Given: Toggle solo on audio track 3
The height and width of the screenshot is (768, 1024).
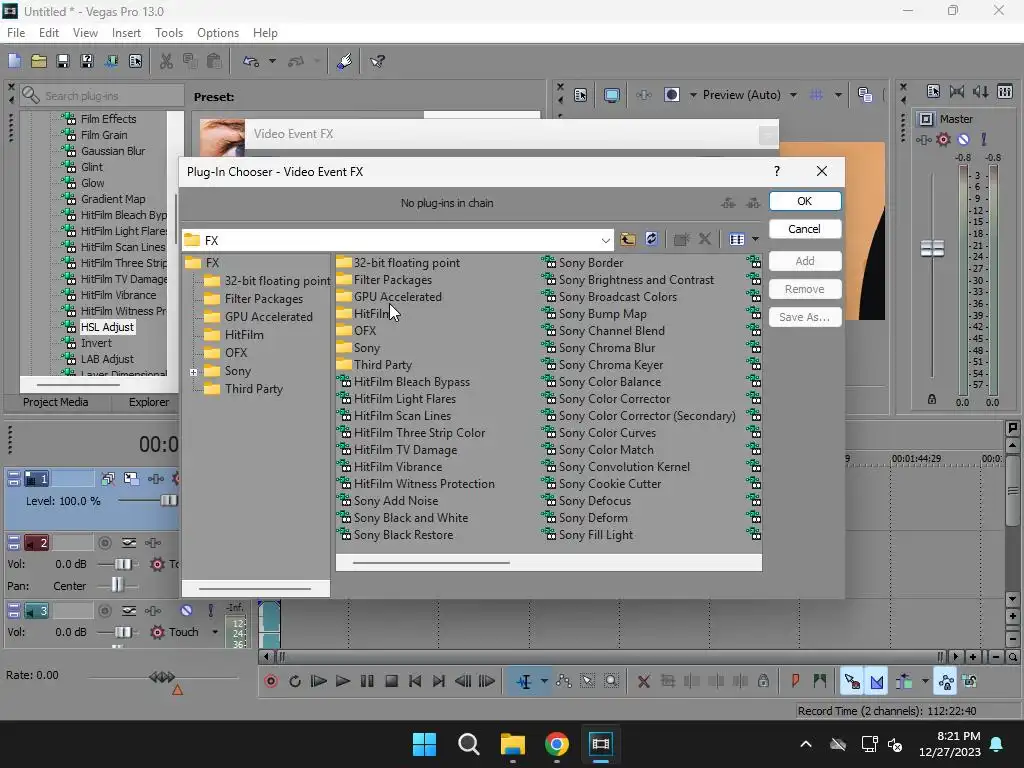Looking at the screenshot, I should pyautogui.click(x=210, y=611).
